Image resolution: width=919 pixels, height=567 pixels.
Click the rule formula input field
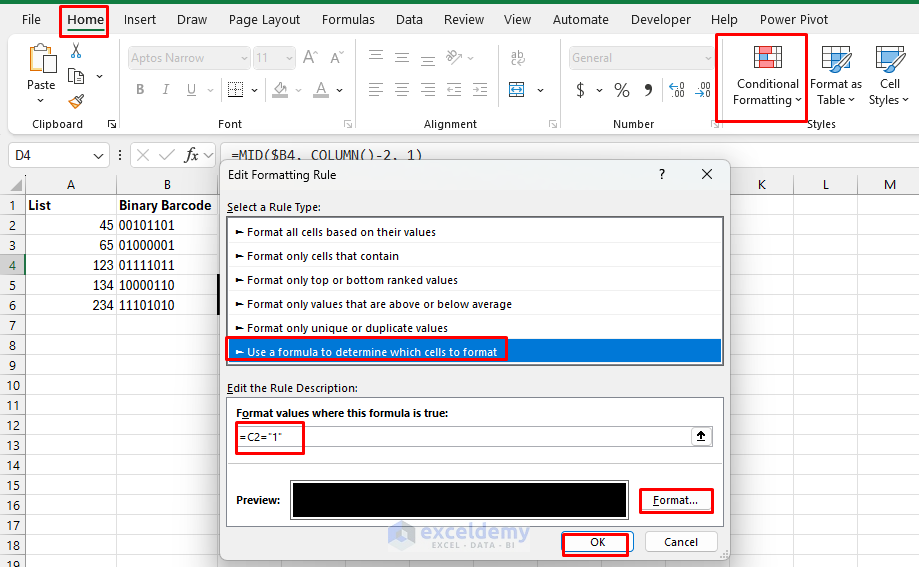(x=463, y=437)
